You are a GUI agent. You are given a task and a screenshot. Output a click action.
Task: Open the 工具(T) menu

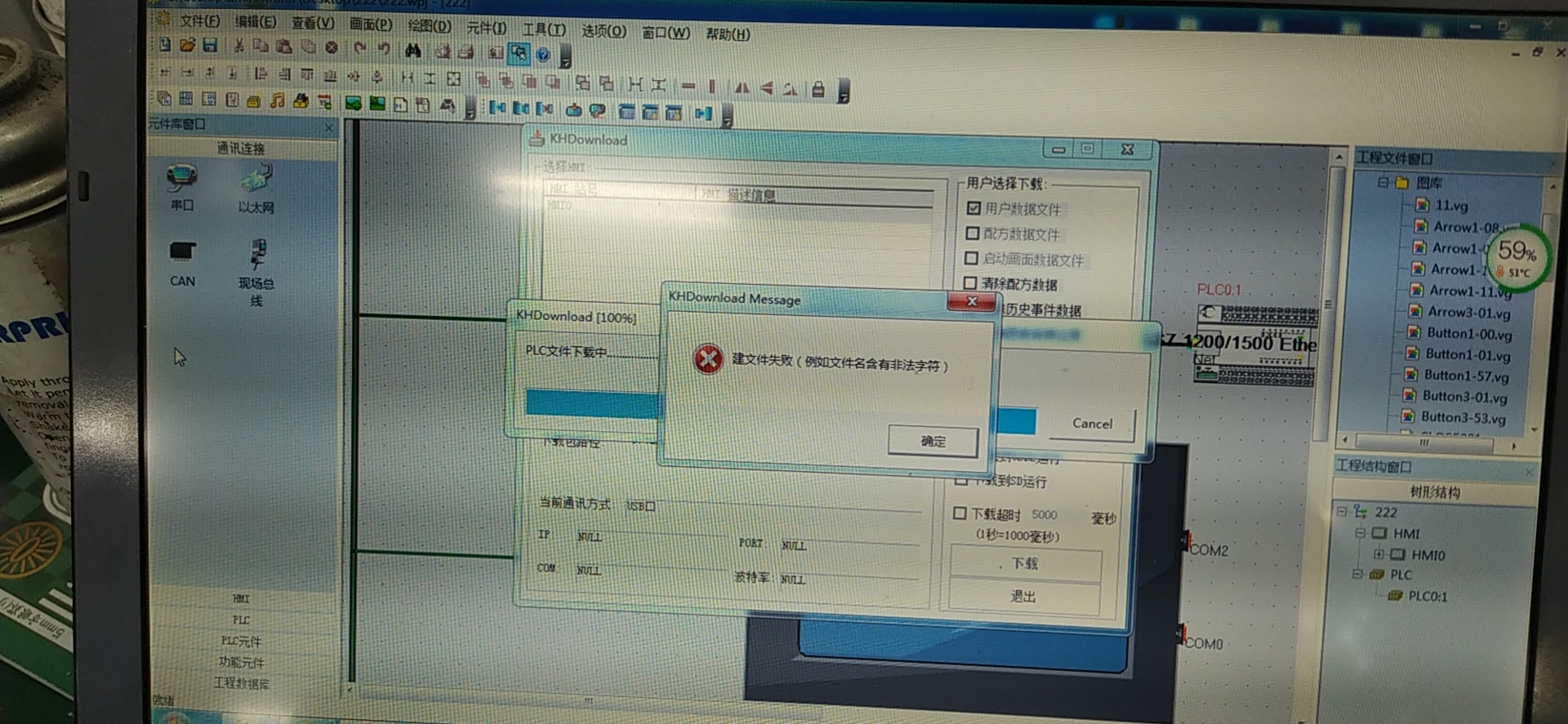(x=544, y=29)
